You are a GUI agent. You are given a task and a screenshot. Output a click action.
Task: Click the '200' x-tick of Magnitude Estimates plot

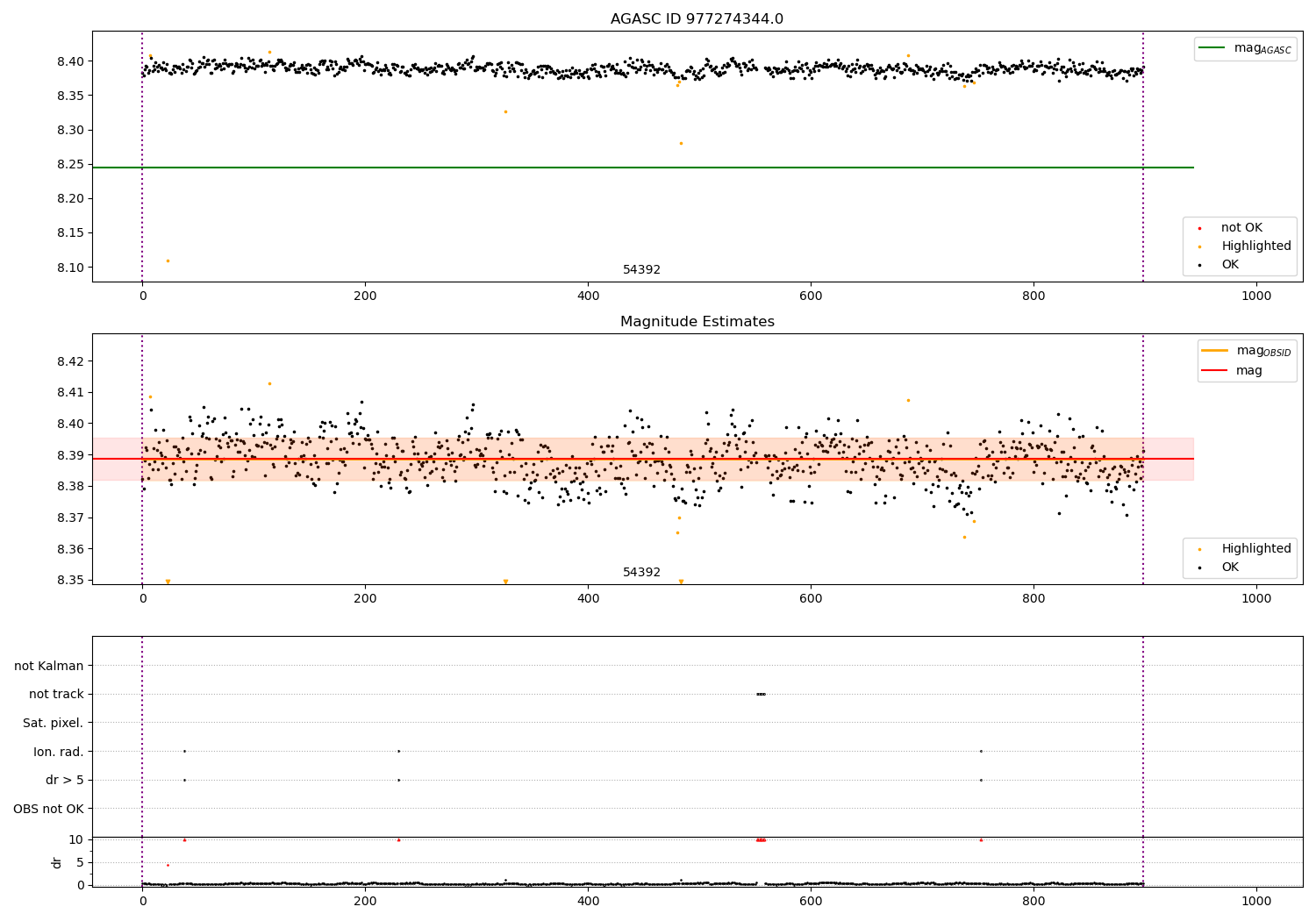coord(365,599)
